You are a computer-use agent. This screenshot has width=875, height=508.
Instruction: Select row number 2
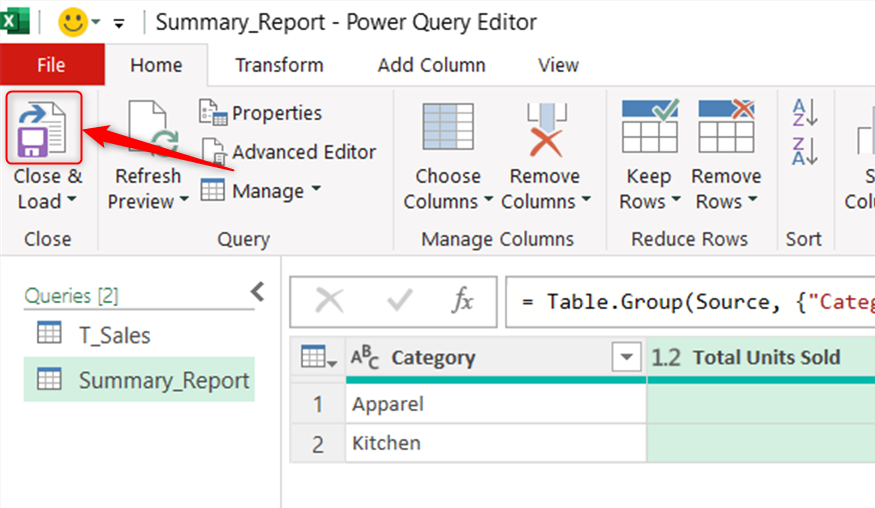318,444
